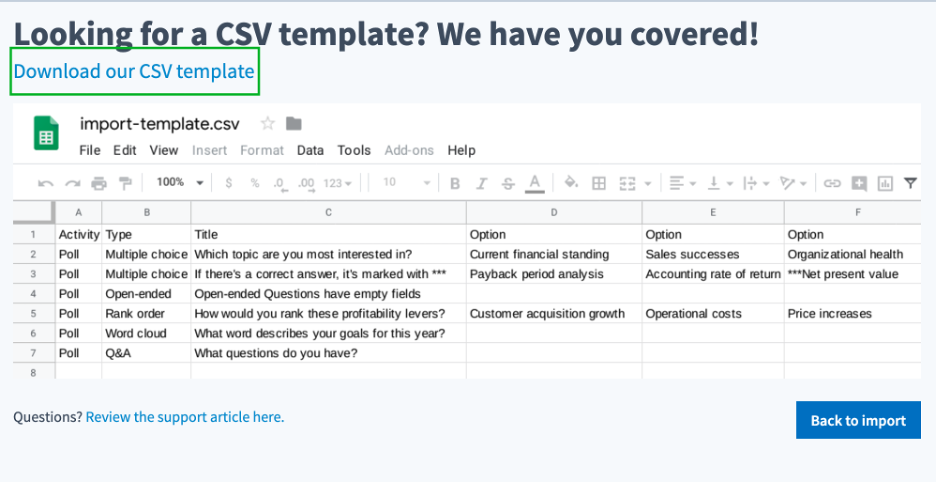The image size is (936, 482).
Task: Open the text color picker
Action: [x=535, y=183]
